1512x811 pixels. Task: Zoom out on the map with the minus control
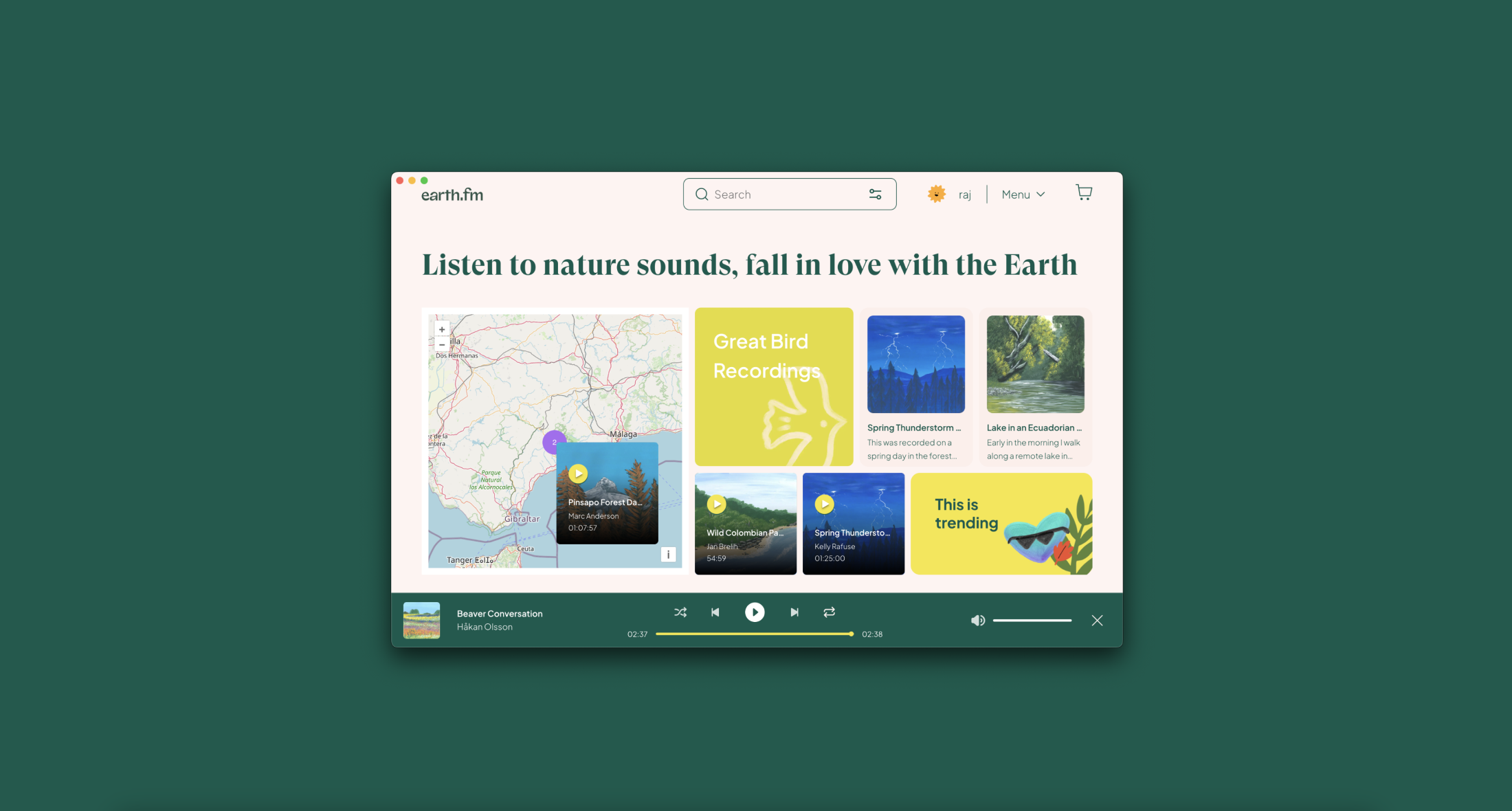click(x=441, y=344)
